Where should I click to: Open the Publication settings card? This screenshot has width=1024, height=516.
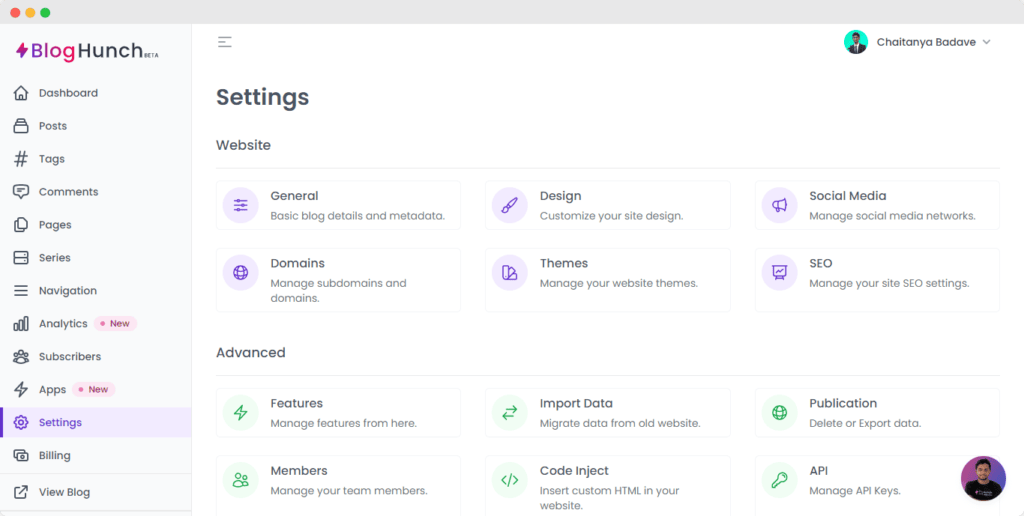[x=876, y=413]
